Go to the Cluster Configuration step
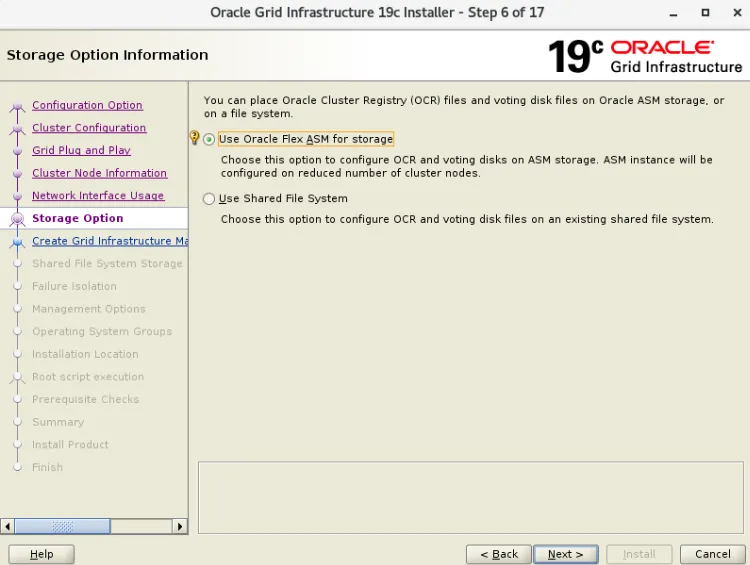Viewport: 750px width, 565px height. [x=89, y=128]
